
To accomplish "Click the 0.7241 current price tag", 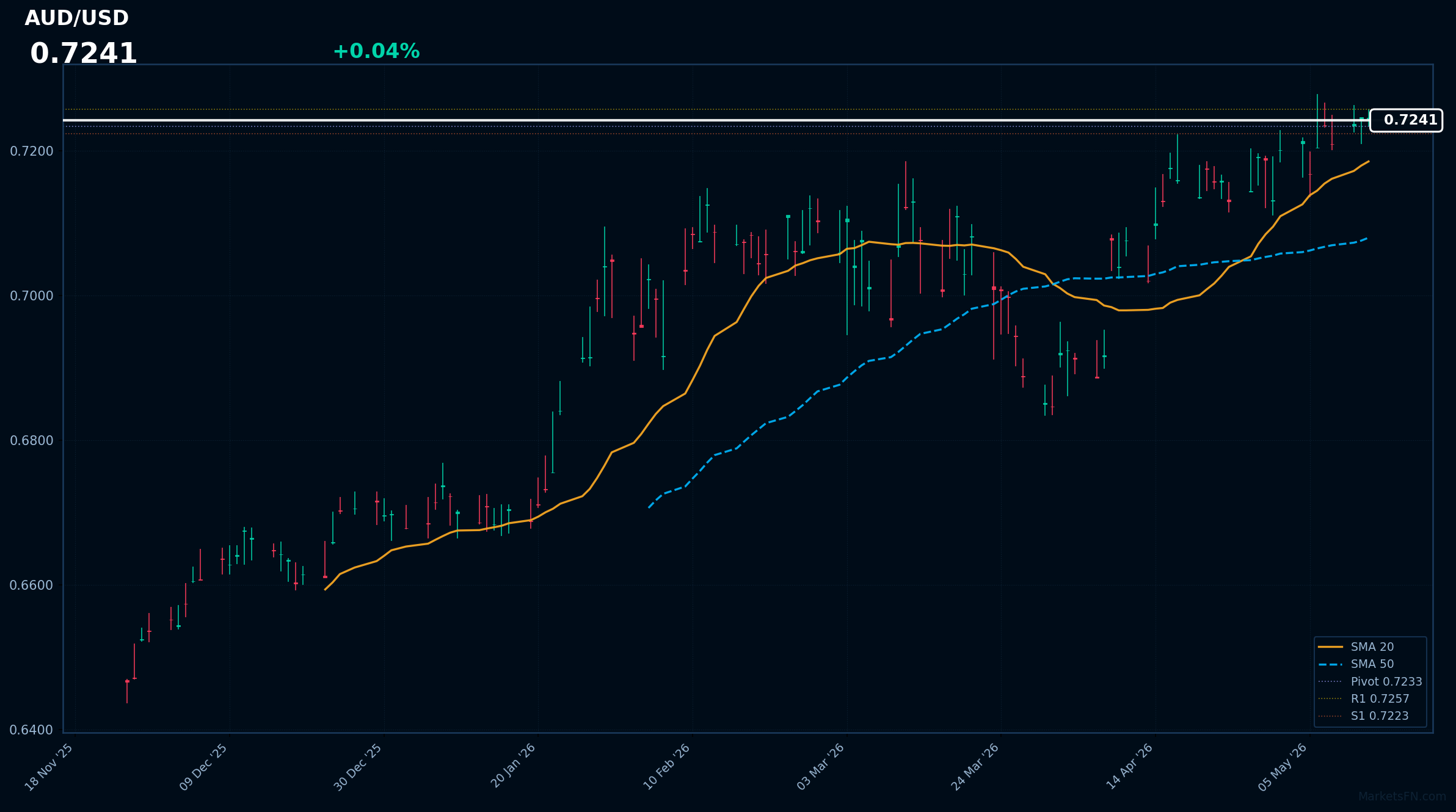I will (1406, 120).
